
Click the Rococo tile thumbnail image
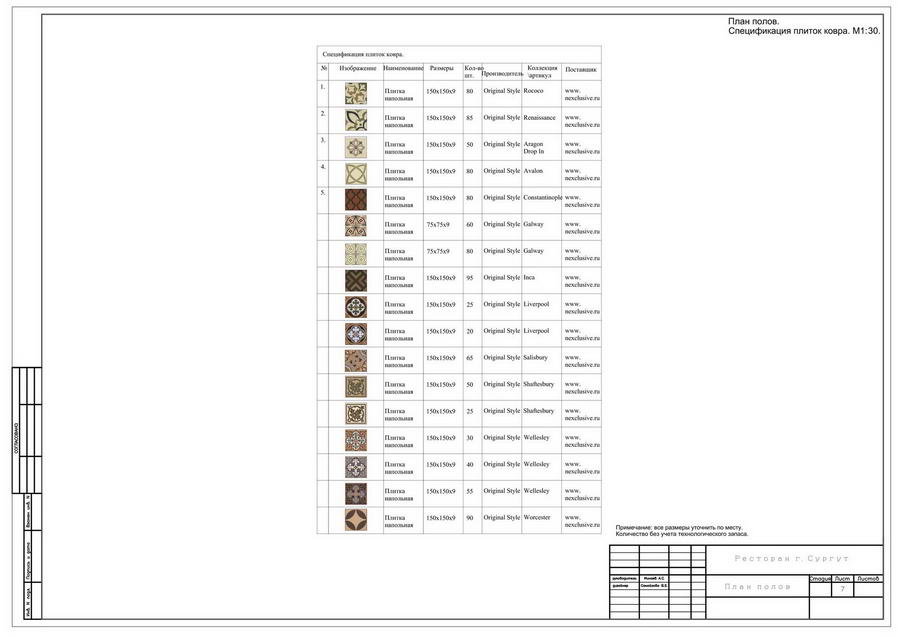pyautogui.click(x=356, y=94)
